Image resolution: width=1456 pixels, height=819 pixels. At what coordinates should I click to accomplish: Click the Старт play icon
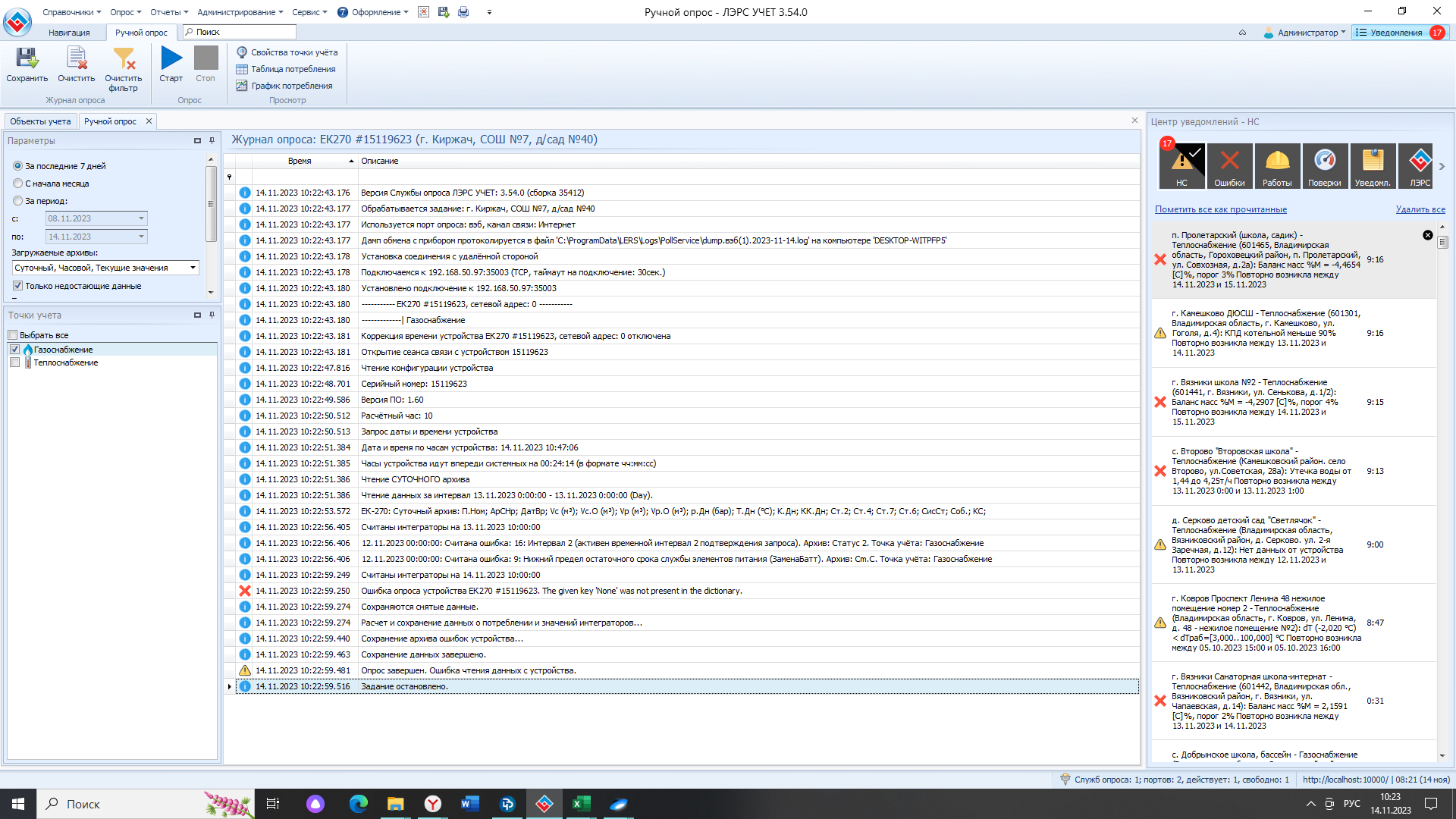click(171, 59)
